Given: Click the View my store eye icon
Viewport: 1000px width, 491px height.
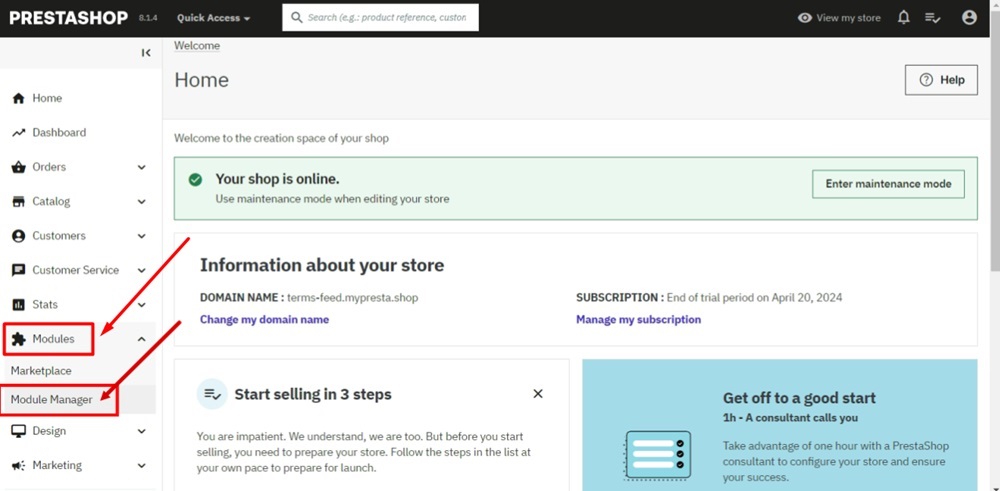Looking at the screenshot, I should 805,18.
